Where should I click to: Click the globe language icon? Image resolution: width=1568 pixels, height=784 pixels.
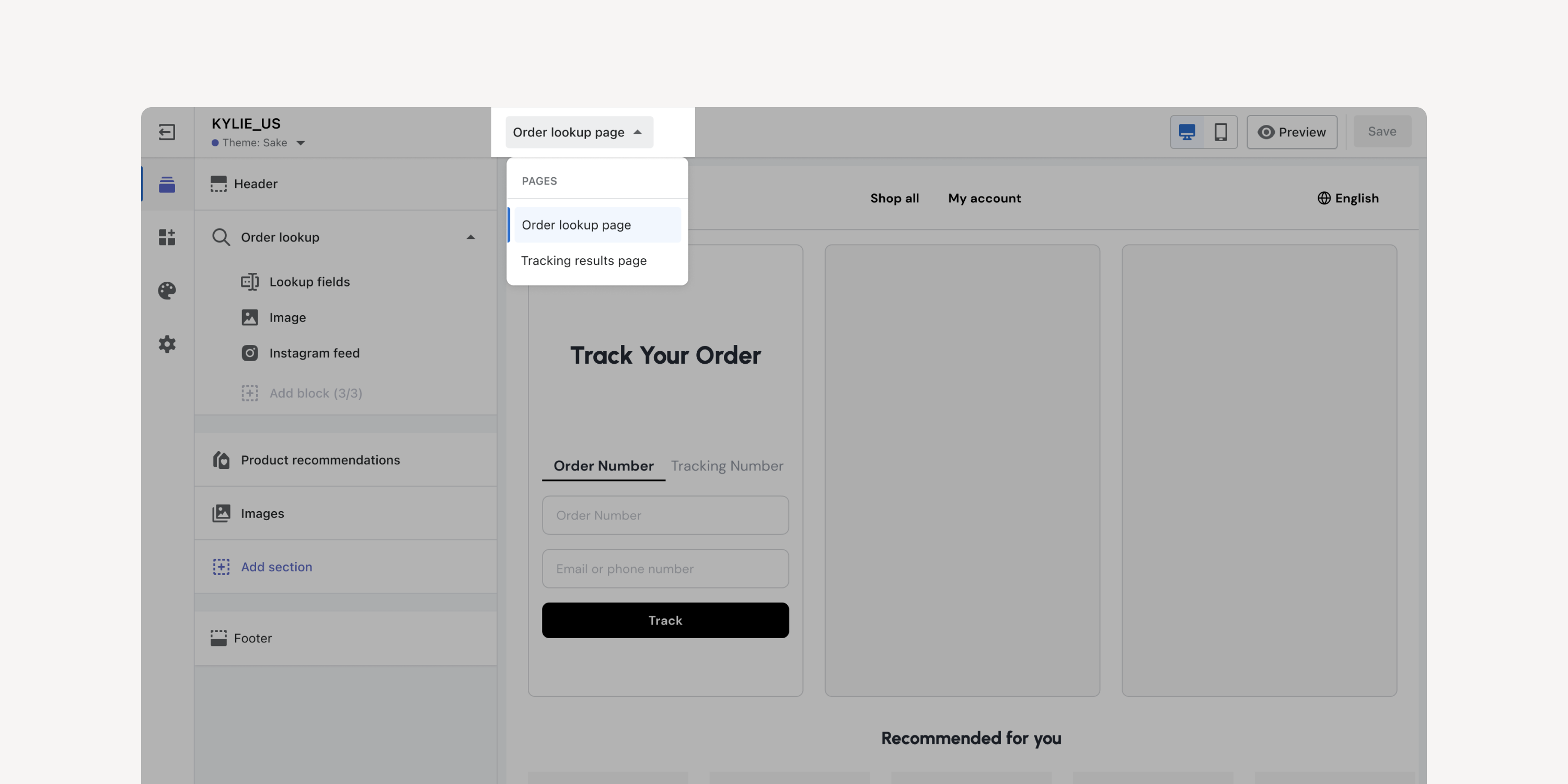coord(1324,198)
